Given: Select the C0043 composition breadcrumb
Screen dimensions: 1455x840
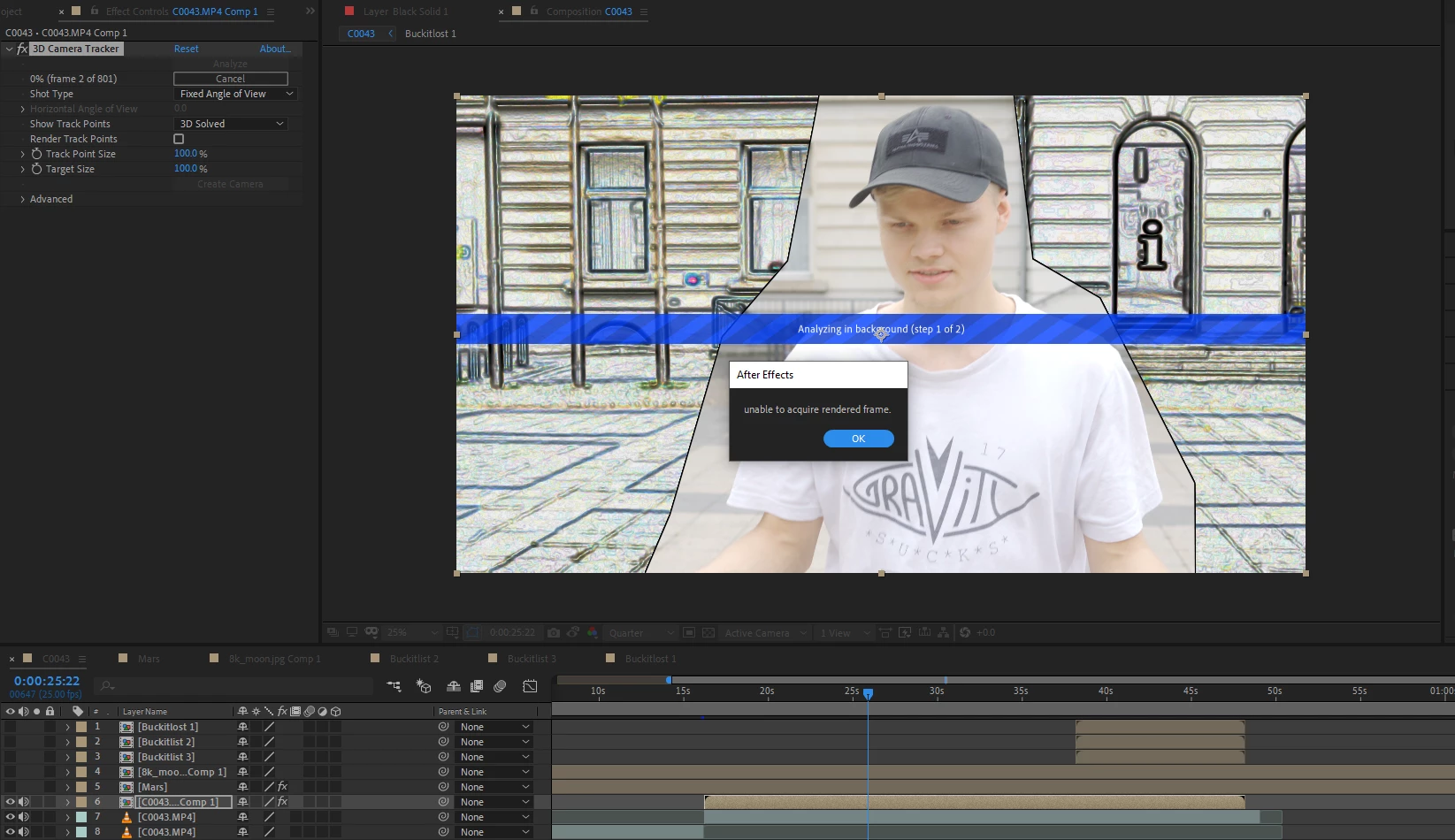Looking at the screenshot, I should pos(361,34).
